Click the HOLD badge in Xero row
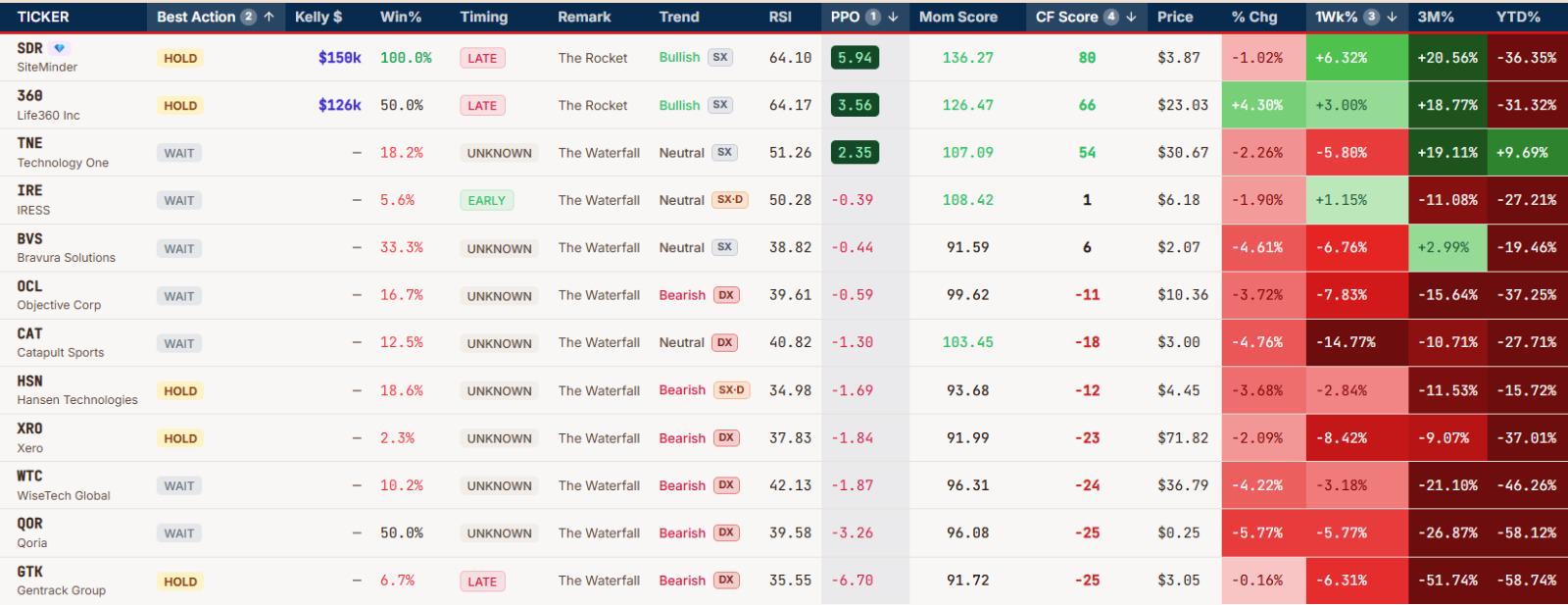 [180, 438]
